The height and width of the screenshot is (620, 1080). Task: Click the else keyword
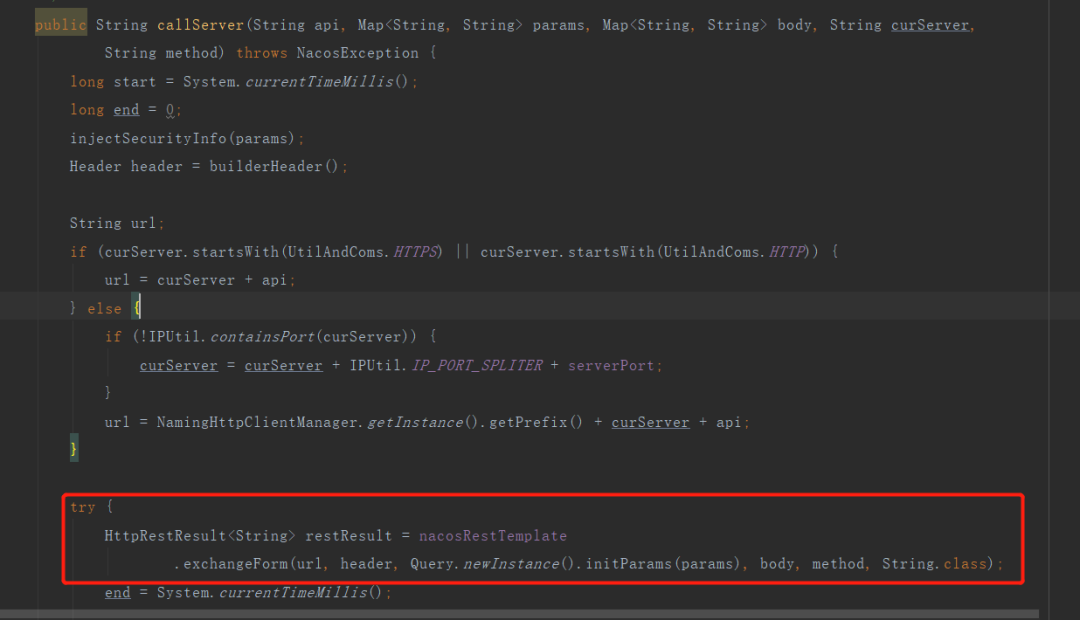point(104,309)
